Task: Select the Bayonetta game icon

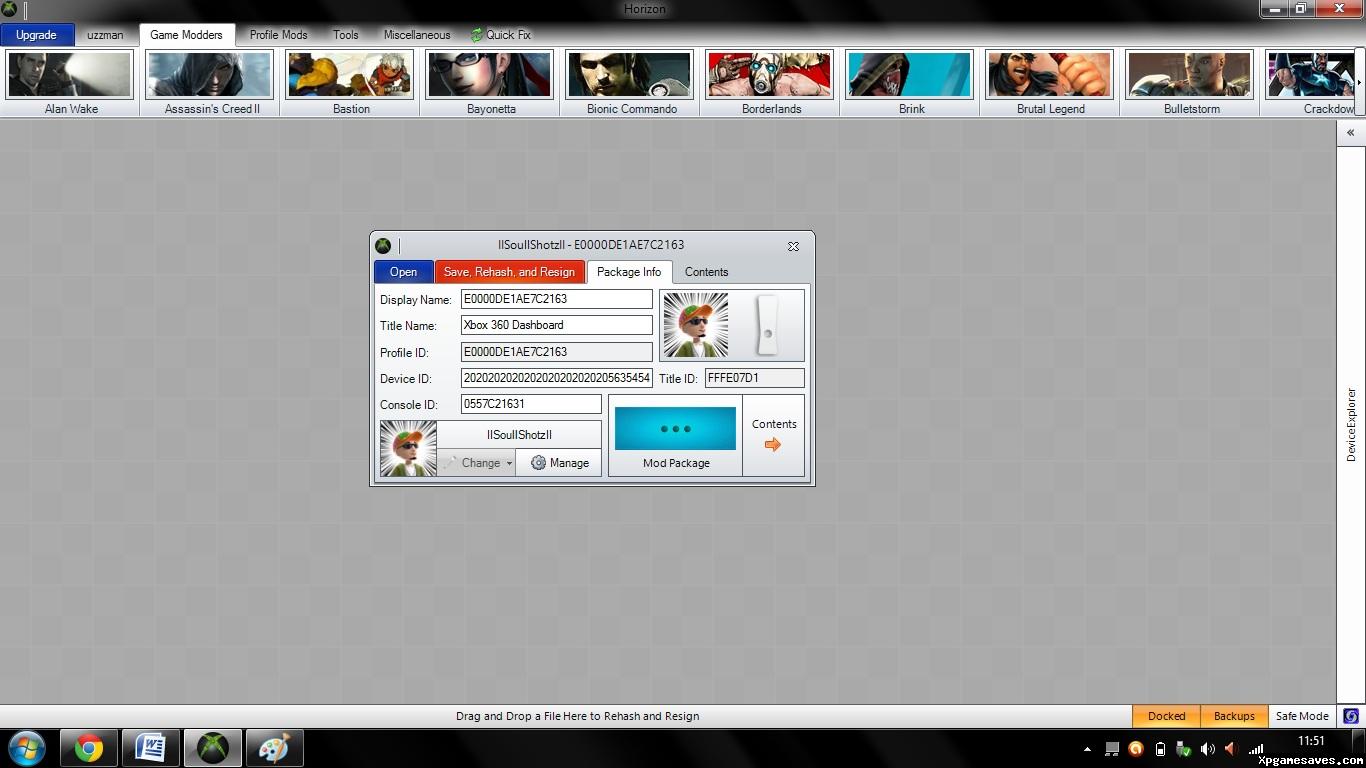Action: [490, 75]
